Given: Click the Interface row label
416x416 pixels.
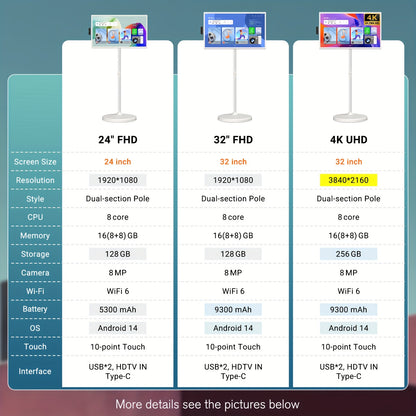Looking at the screenshot, I should click(x=35, y=371).
